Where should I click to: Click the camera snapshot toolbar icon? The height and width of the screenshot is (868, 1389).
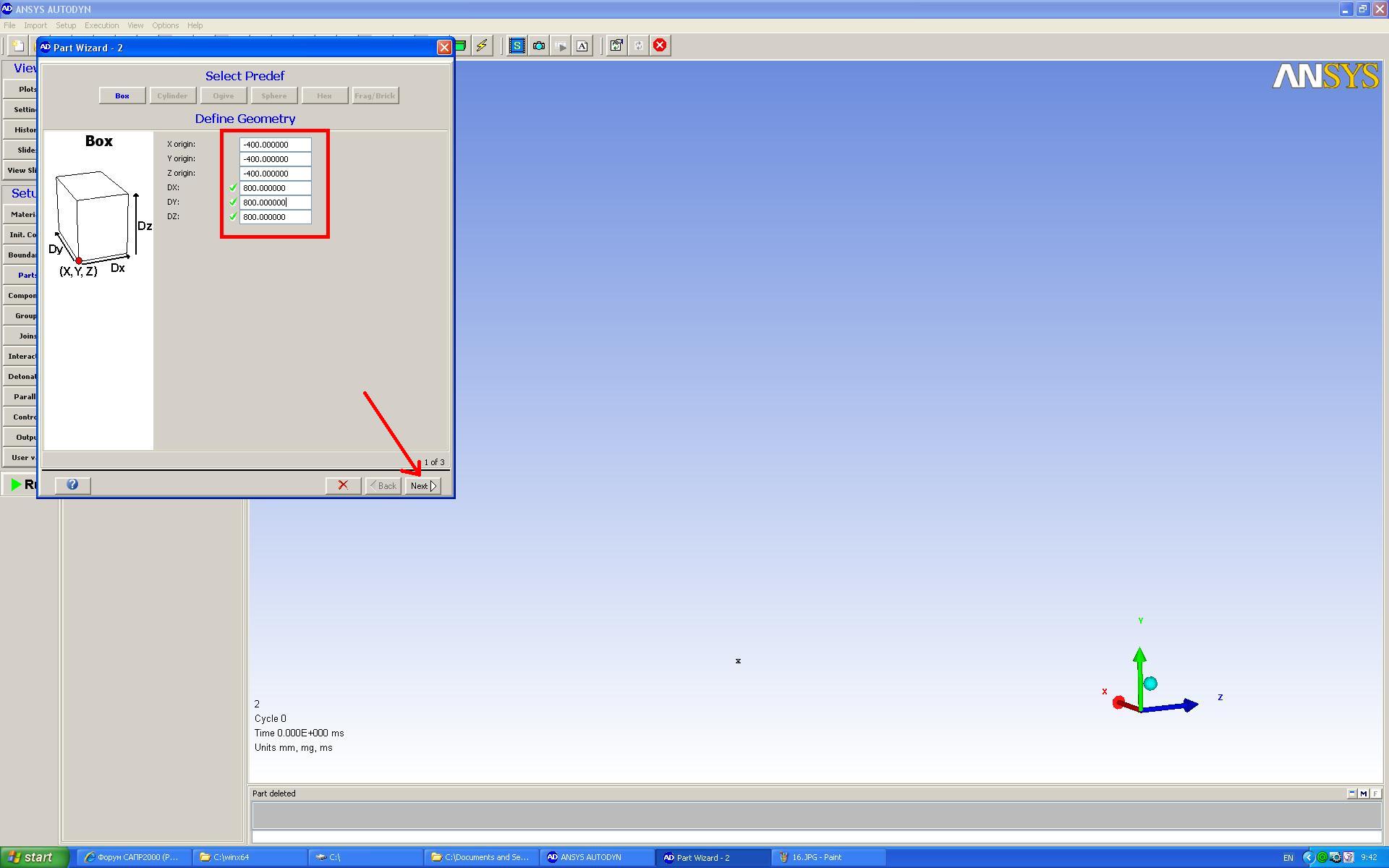(539, 46)
